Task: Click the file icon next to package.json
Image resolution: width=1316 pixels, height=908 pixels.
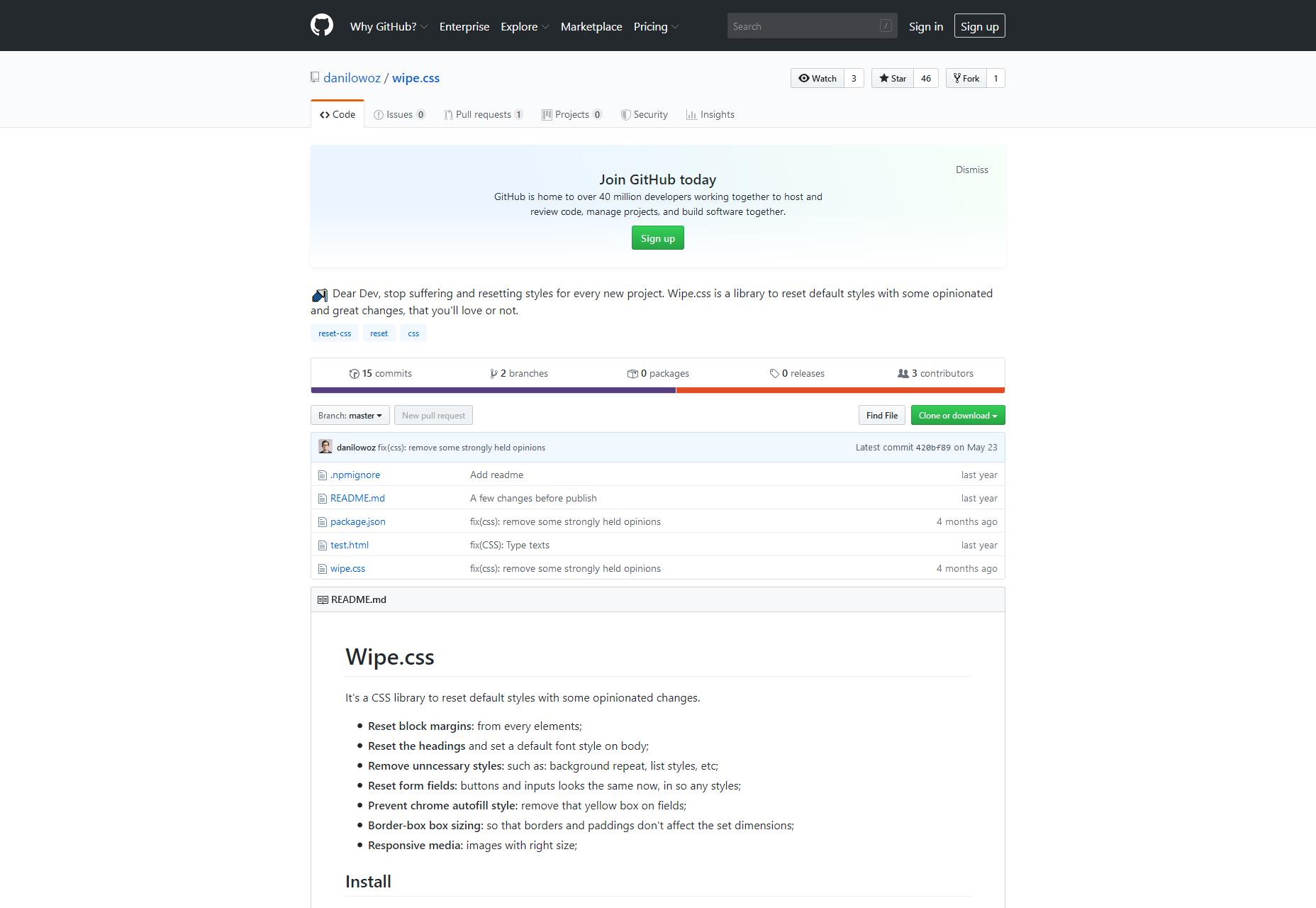Action: coord(323,522)
